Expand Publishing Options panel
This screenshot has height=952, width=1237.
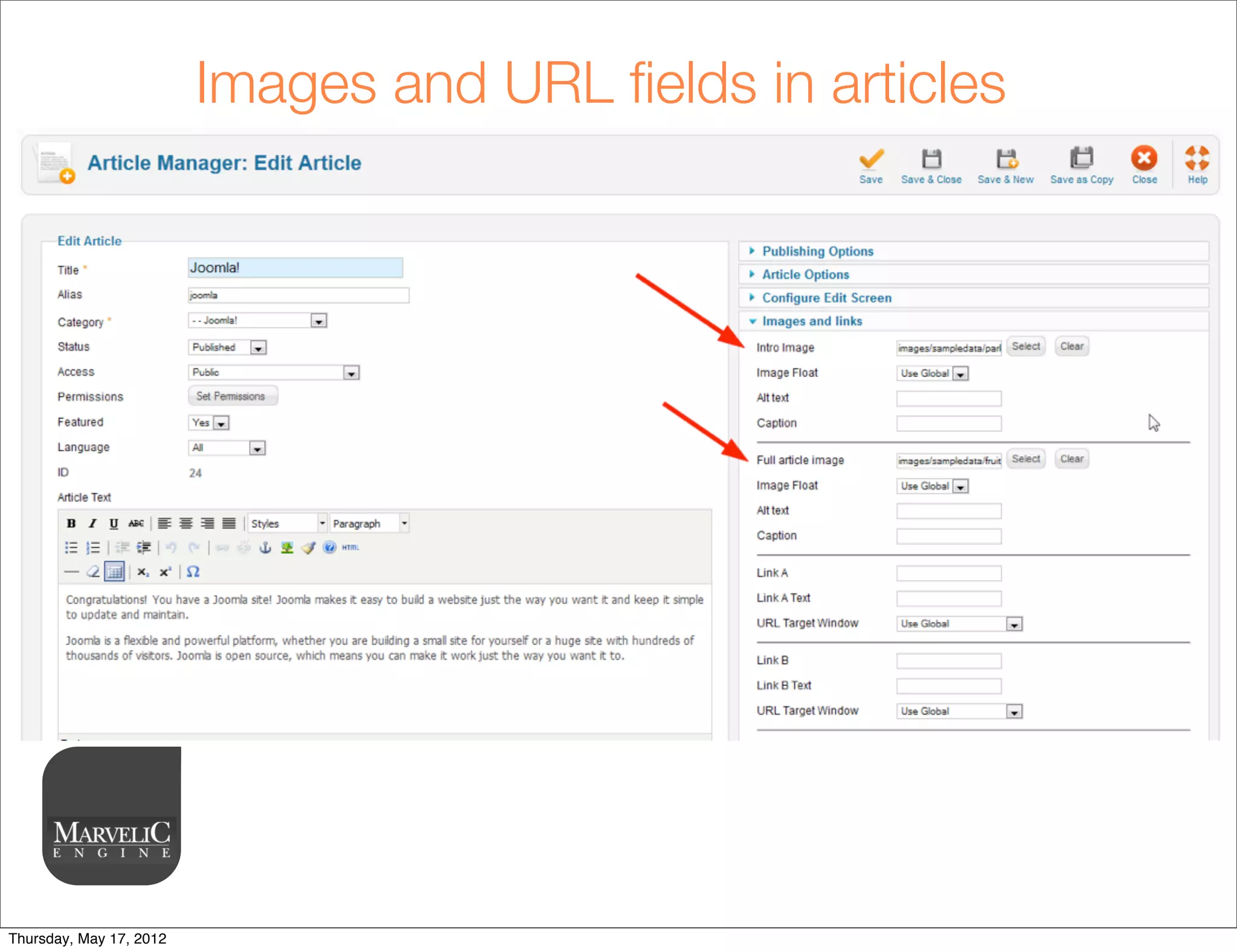(x=974, y=251)
